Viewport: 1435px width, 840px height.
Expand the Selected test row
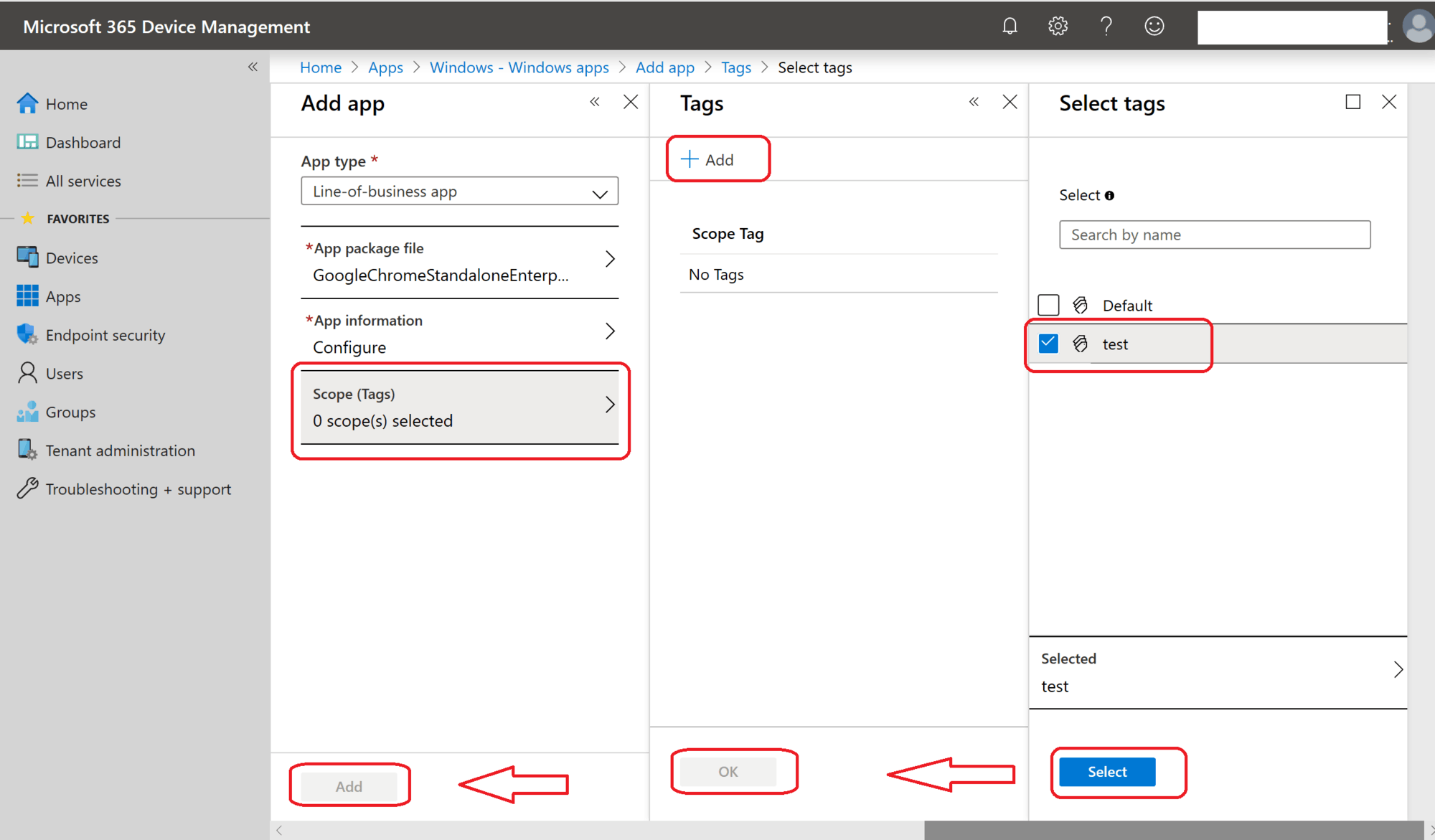pyautogui.click(x=1218, y=672)
